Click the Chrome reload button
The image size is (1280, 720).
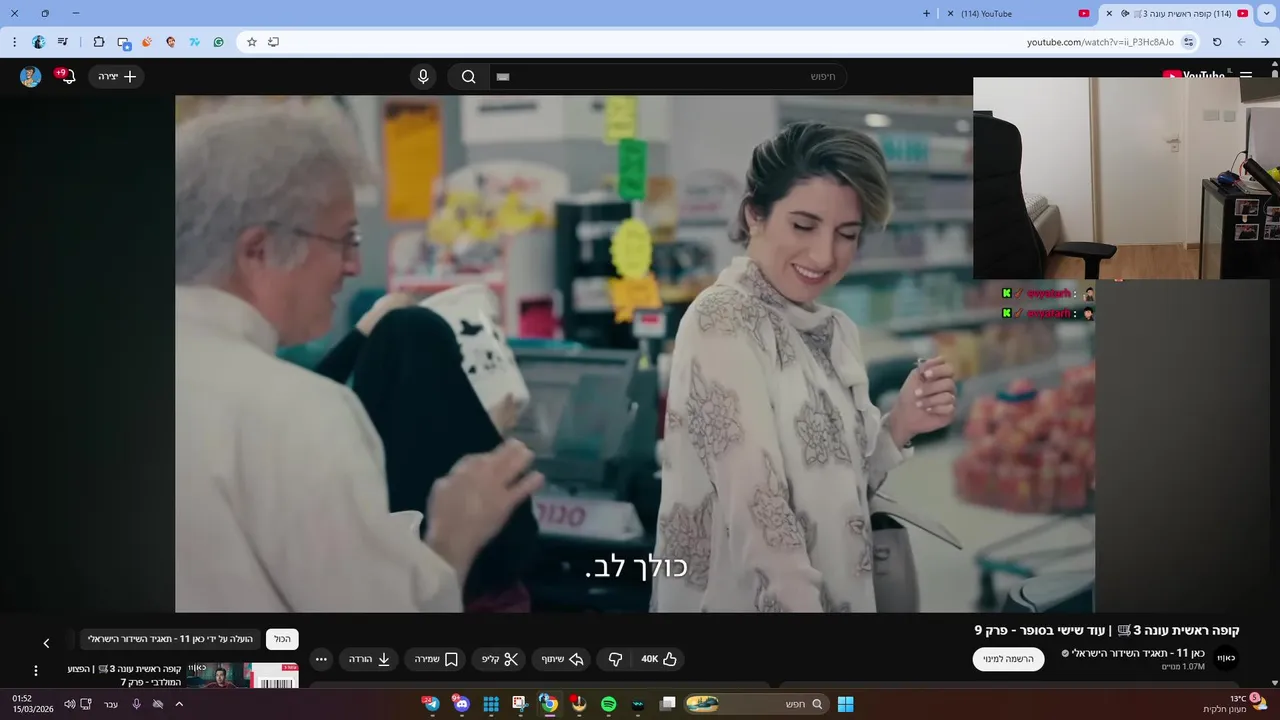(x=1217, y=42)
